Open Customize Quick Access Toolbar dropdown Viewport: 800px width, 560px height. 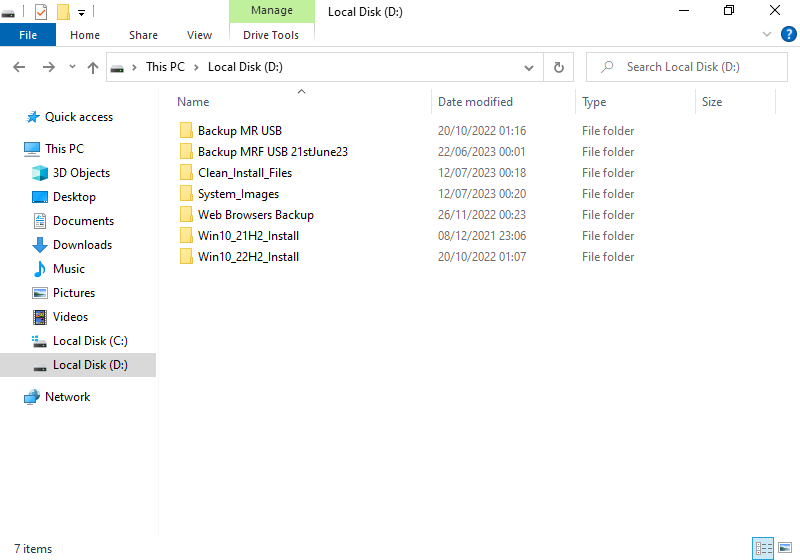[x=82, y=13]
